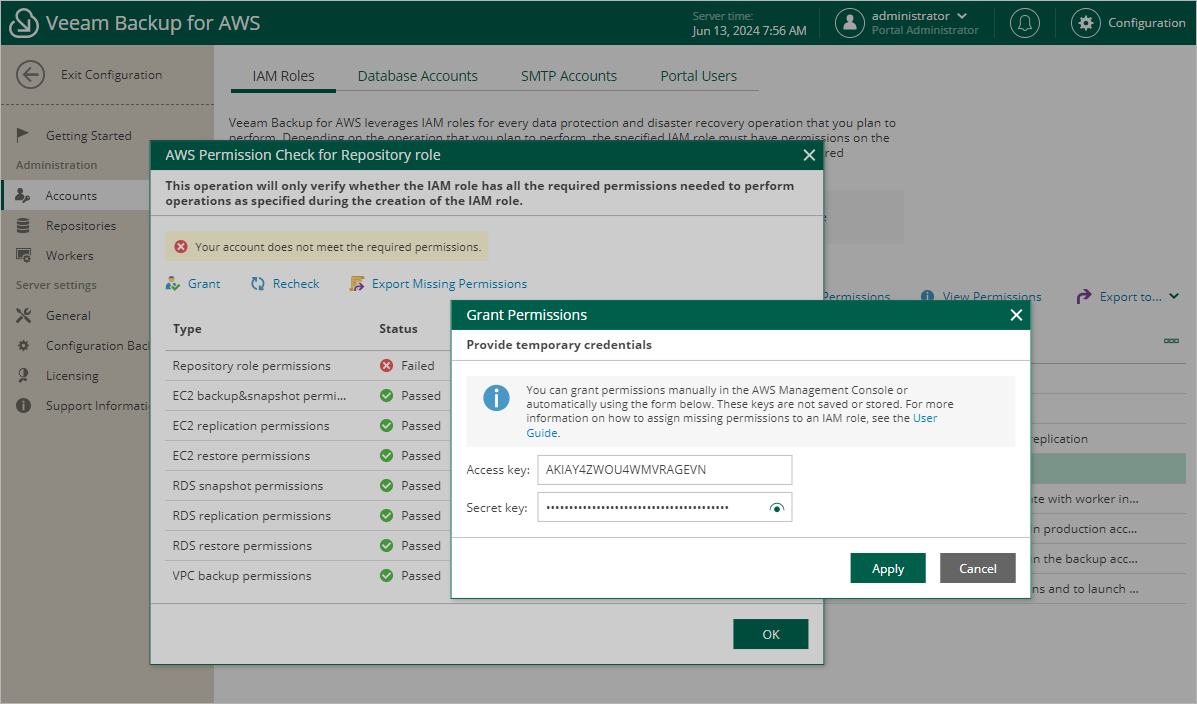Switch to the Database Accounts tab
This screenshot has height=704, width=1197.
point(418,76)
